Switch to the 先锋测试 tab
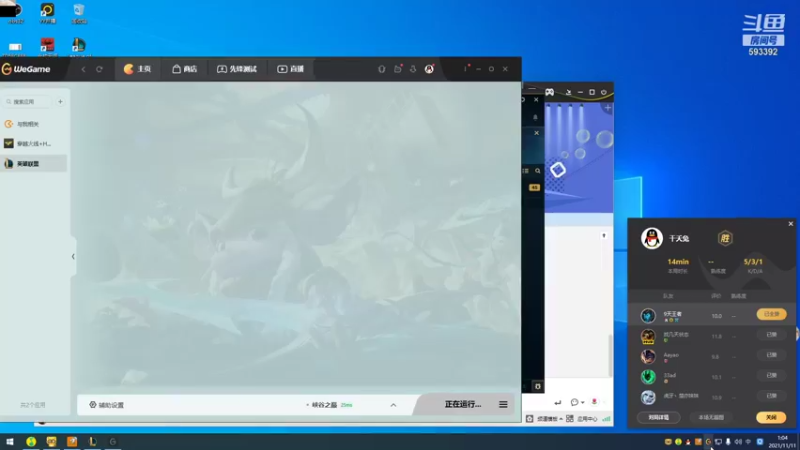Viewport: 800px width, 450px height. (237, 69)
